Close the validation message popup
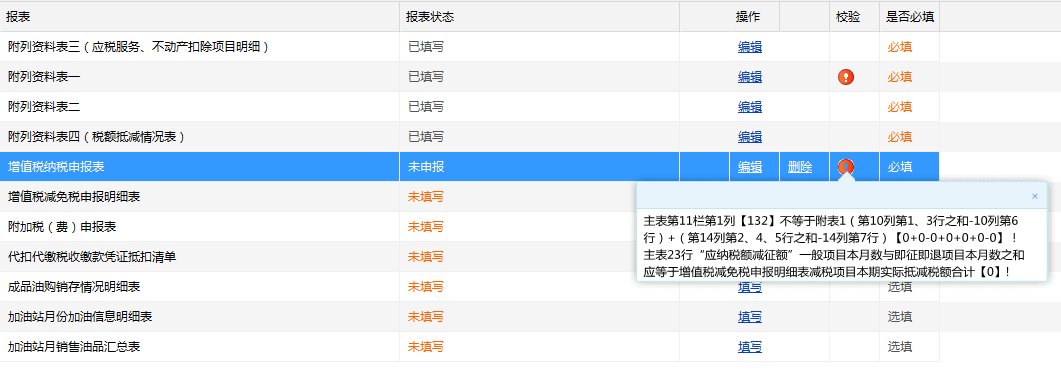The width and height of the screenshot is (1061, 373). click(x=1034, y=196)
